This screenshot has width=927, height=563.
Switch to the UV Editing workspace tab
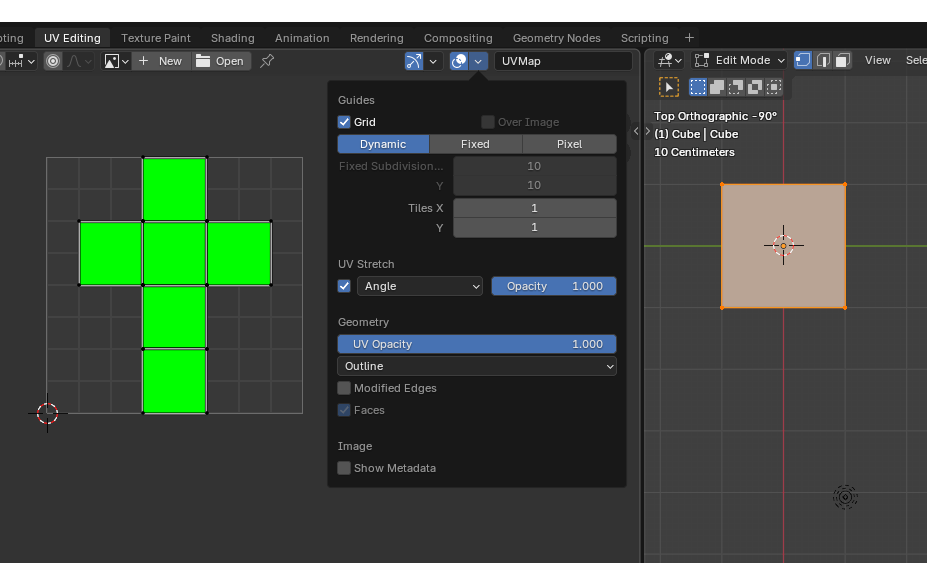(72, 38)
